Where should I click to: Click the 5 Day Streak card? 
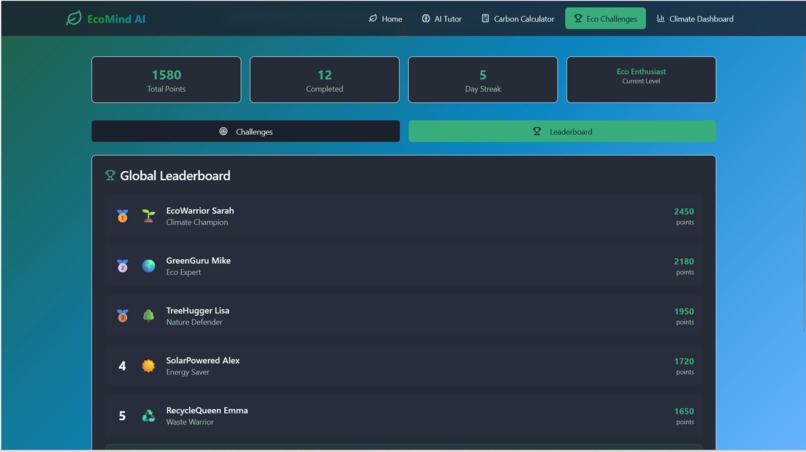(483, 80)
